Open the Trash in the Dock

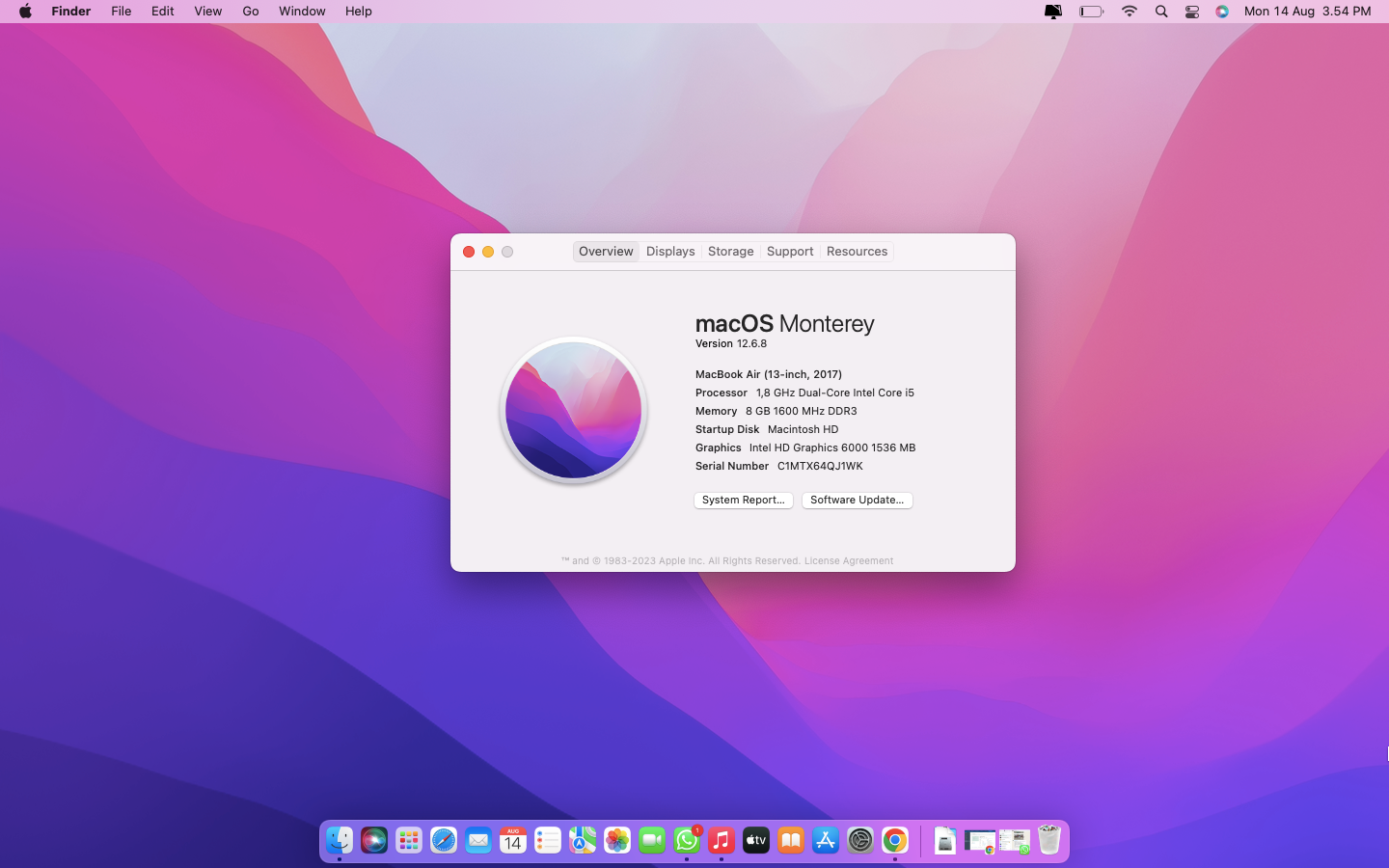[1049, 841]
